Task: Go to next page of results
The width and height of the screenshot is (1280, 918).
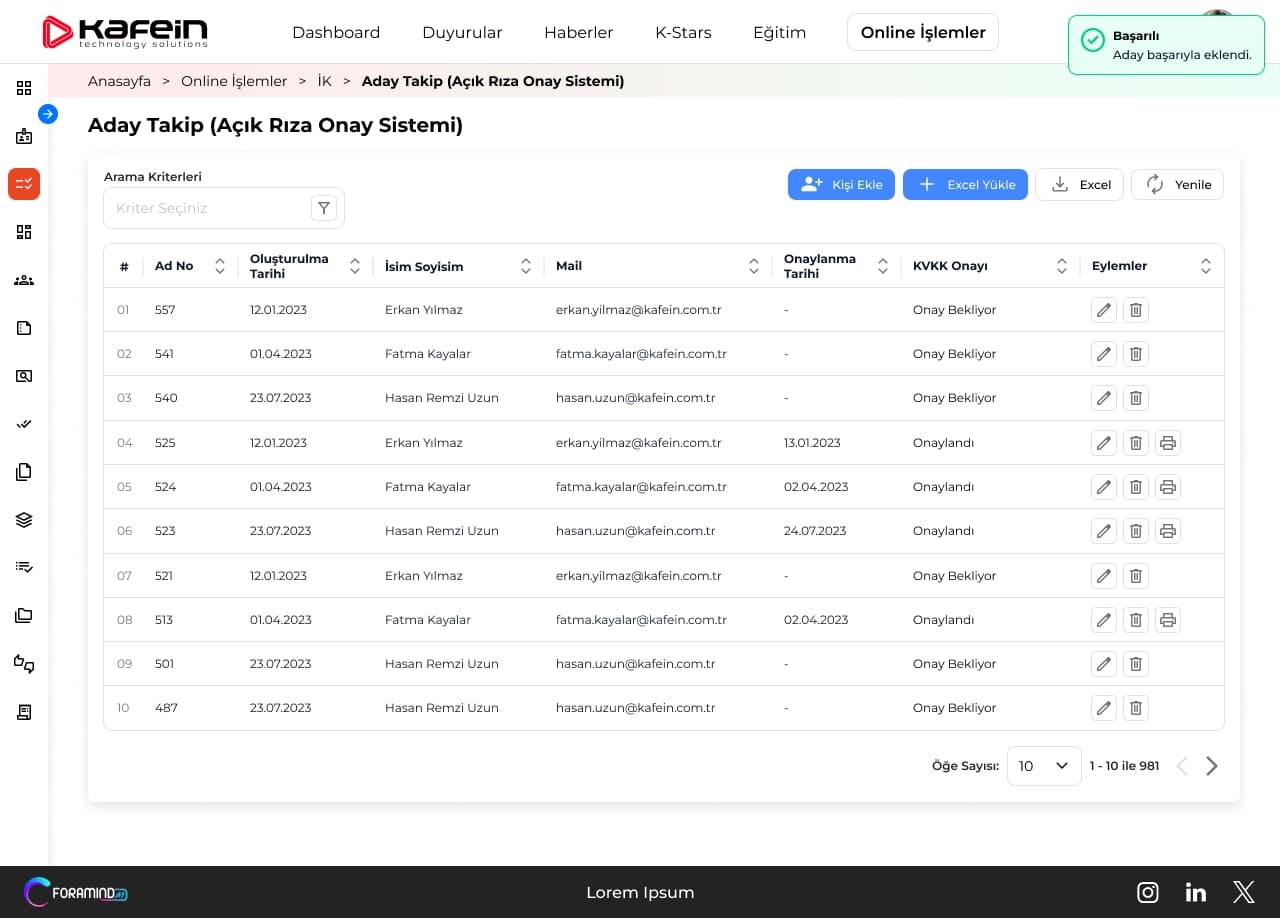Action: point(1212,766)
